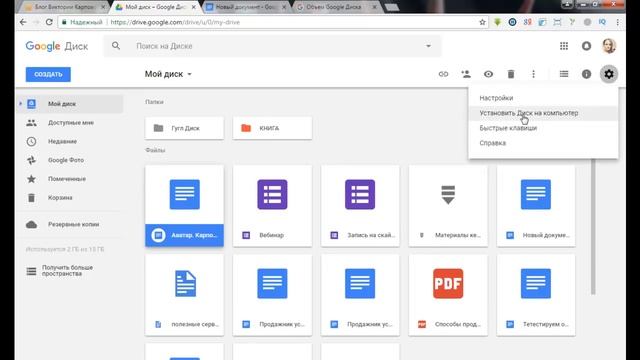Click Получить больше пространства link
The width and height of the screenshot is (640, 360).
pos(67,271)
